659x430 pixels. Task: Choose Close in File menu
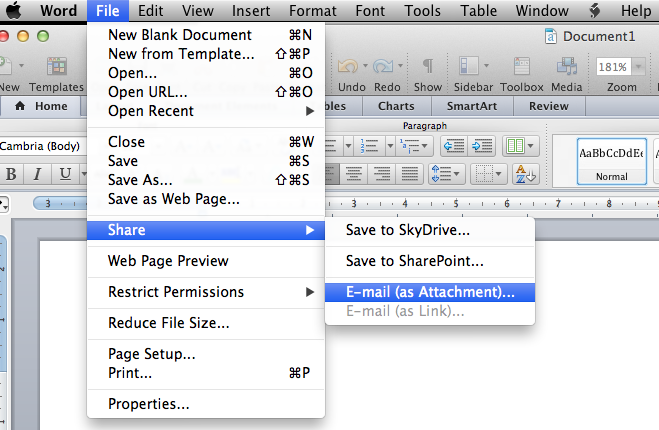pos(206,142)
